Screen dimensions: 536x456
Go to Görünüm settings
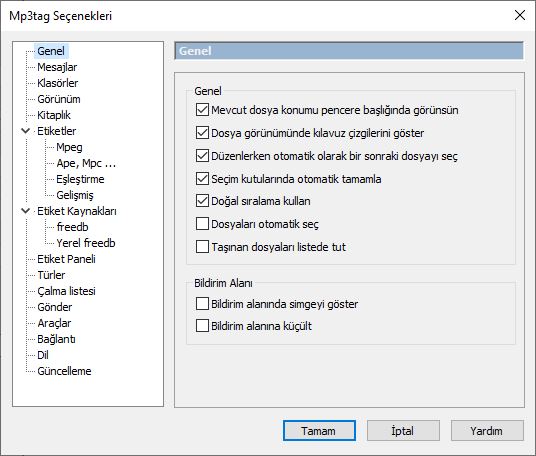[59, 99]
